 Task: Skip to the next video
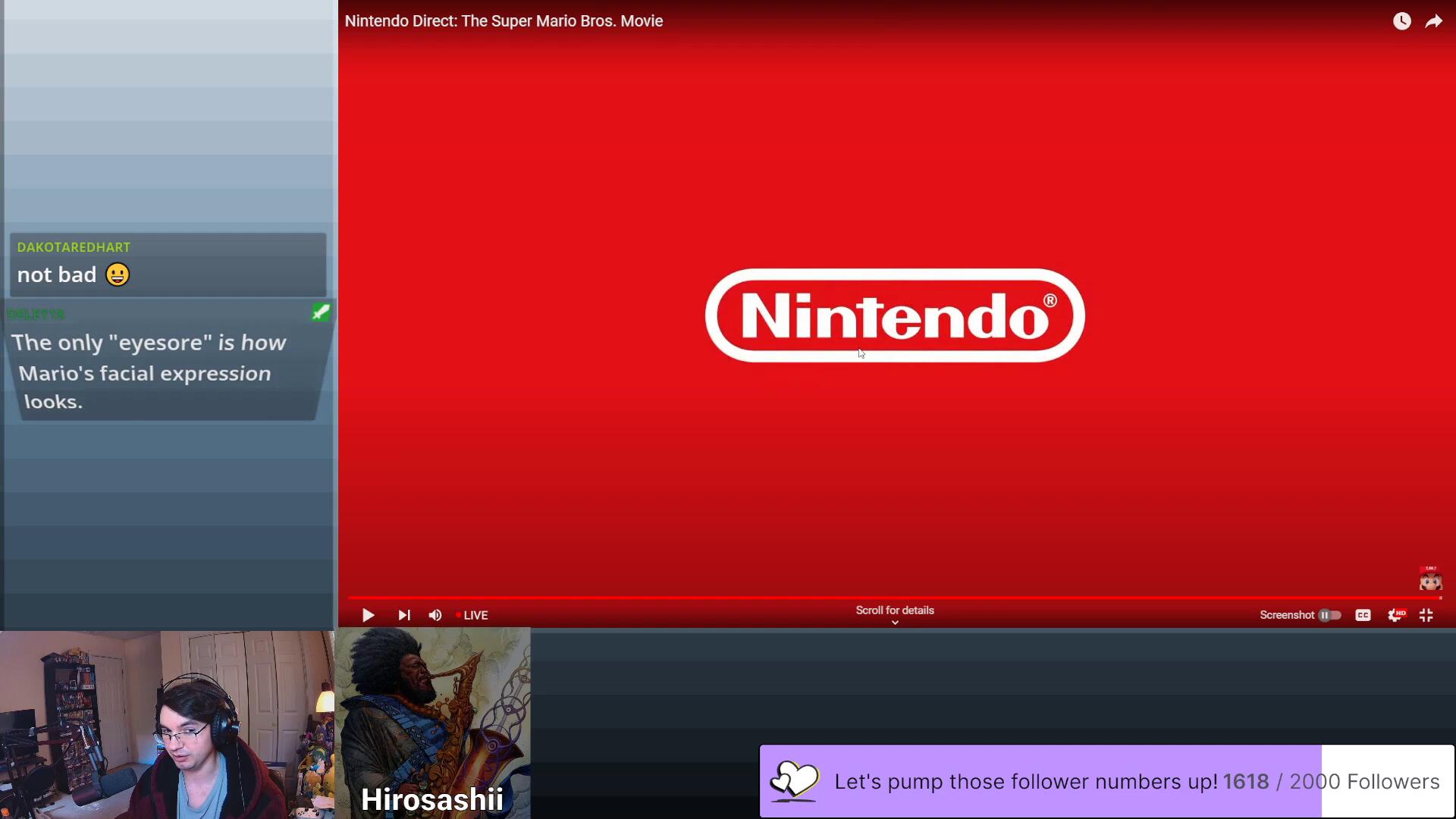(404, 615)
